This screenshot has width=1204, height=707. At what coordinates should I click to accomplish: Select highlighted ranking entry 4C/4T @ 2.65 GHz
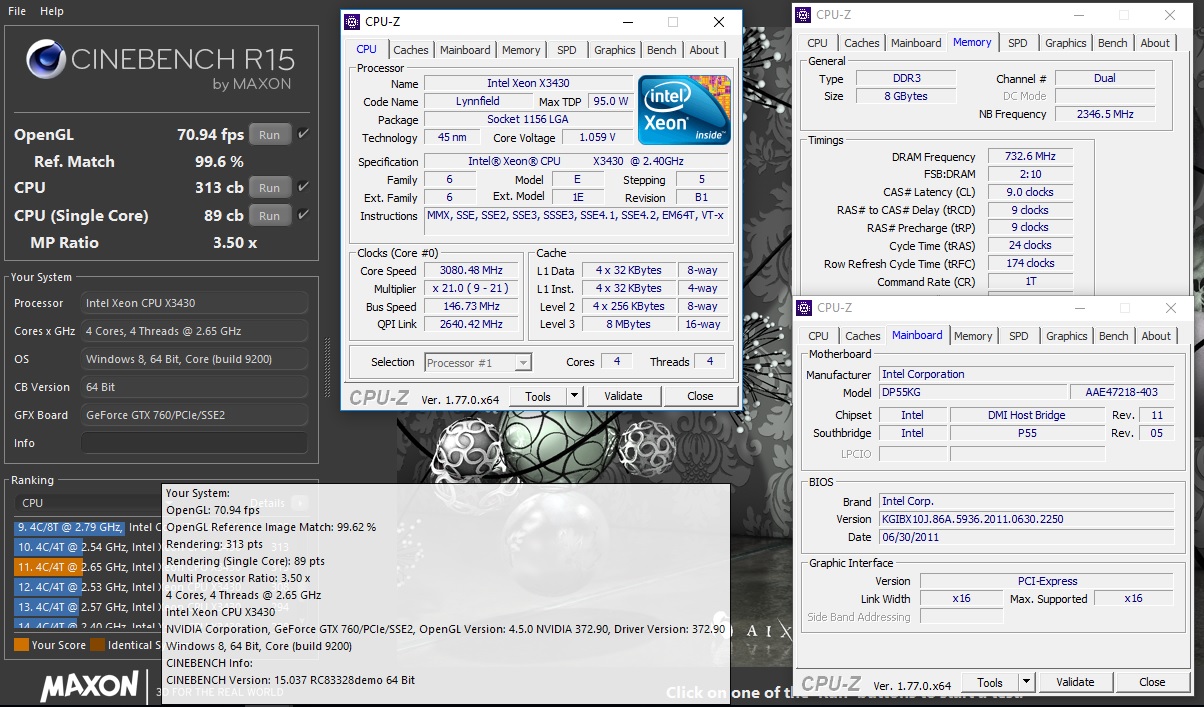88,567
